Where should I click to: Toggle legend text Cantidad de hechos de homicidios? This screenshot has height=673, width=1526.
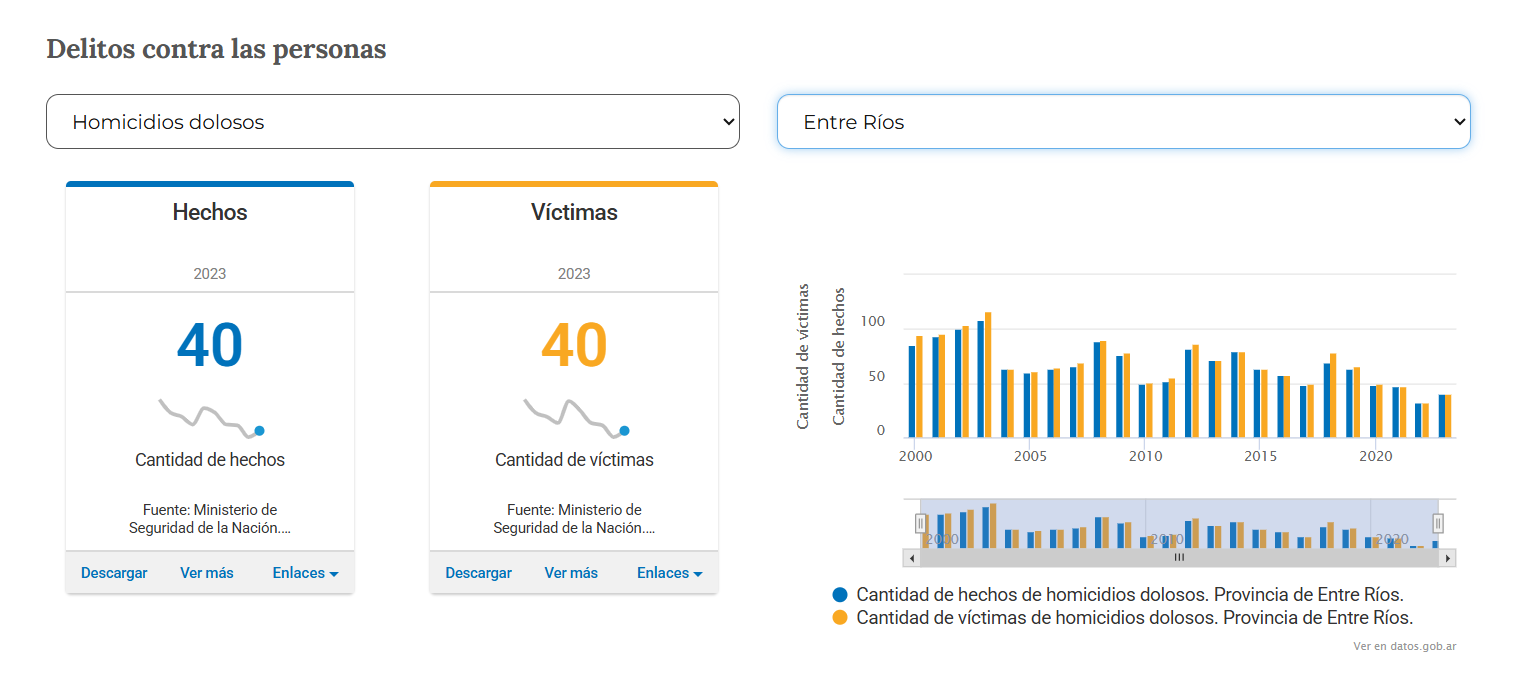tap(1130, 594)
